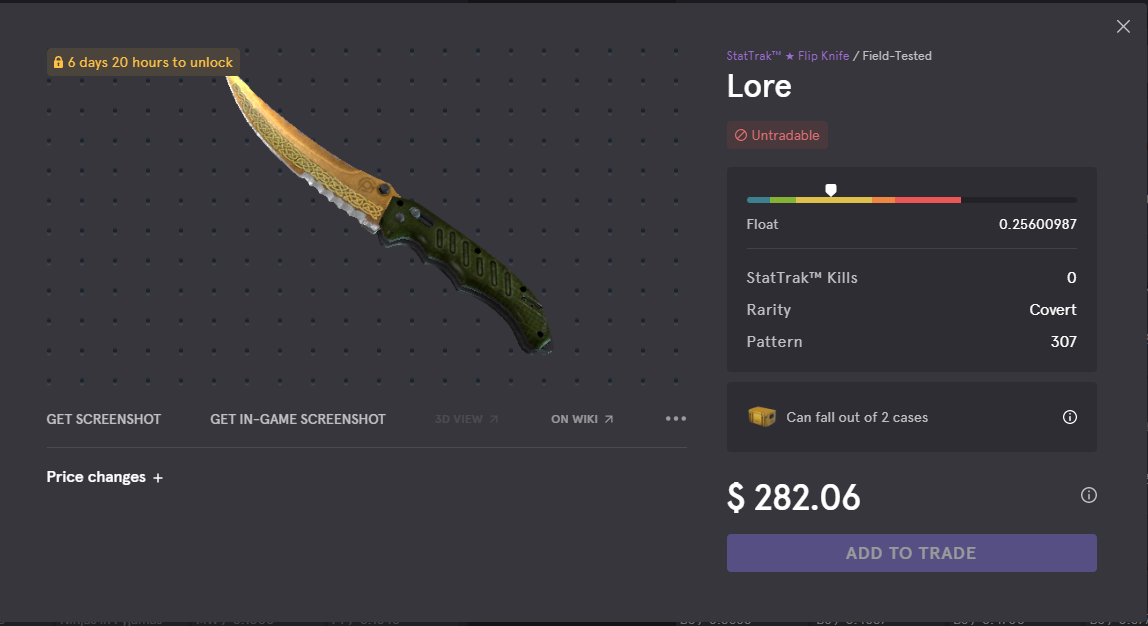Click the 3D VIEW arrow icon

[x=493, y=419]
